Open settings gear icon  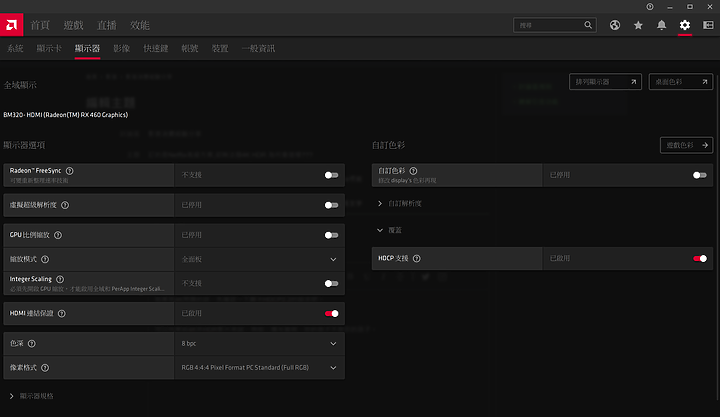(x=685, y=25)
